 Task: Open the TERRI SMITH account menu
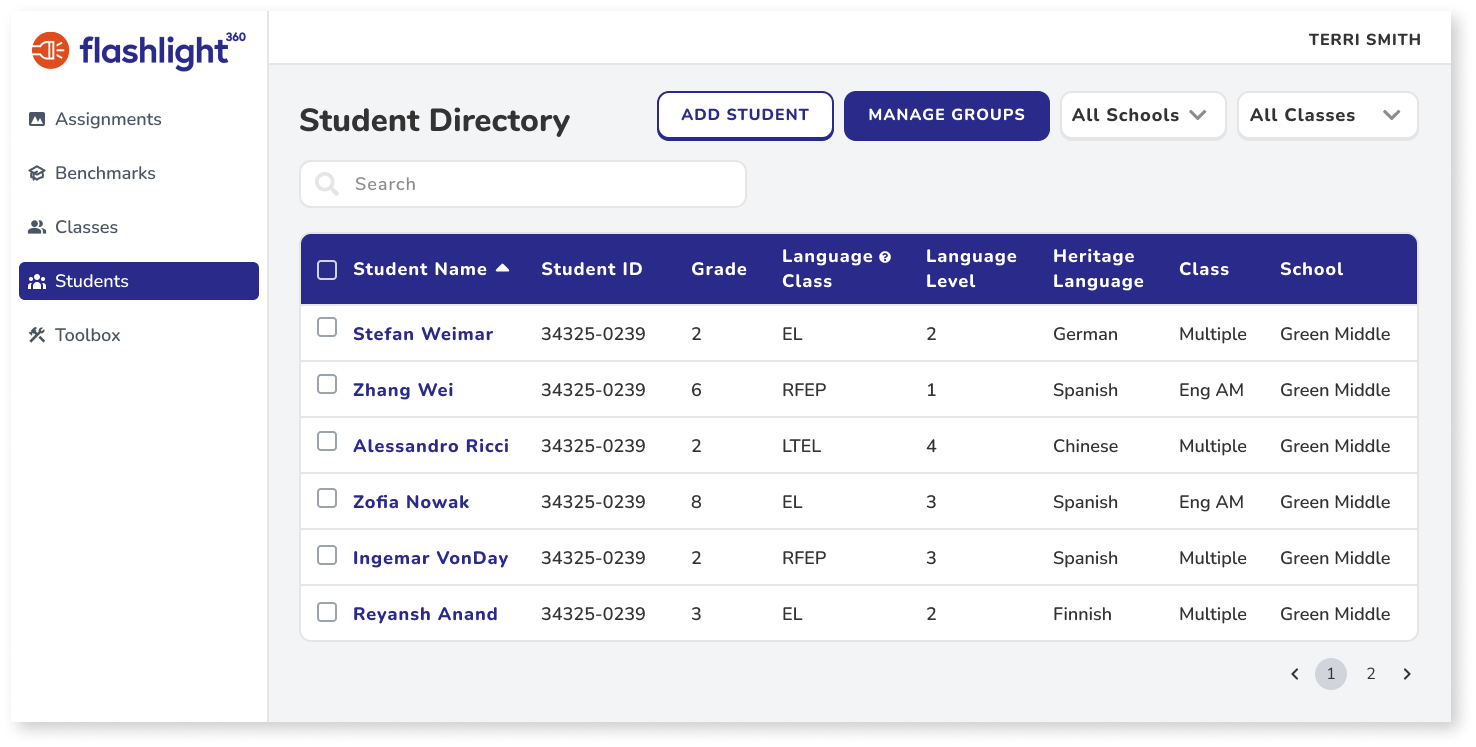click(1365, 40)
